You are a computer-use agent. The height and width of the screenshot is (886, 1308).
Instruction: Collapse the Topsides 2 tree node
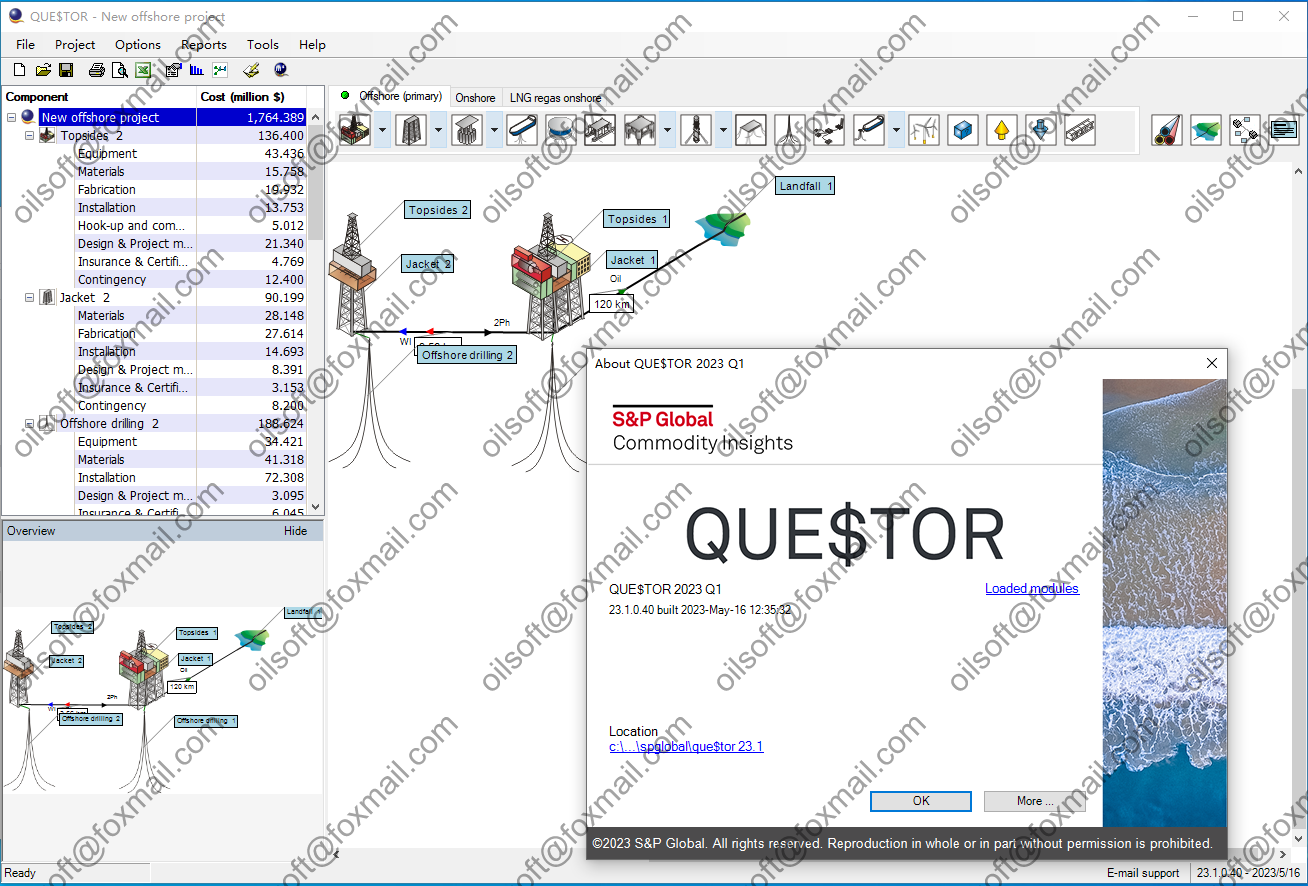coord(30,136)
